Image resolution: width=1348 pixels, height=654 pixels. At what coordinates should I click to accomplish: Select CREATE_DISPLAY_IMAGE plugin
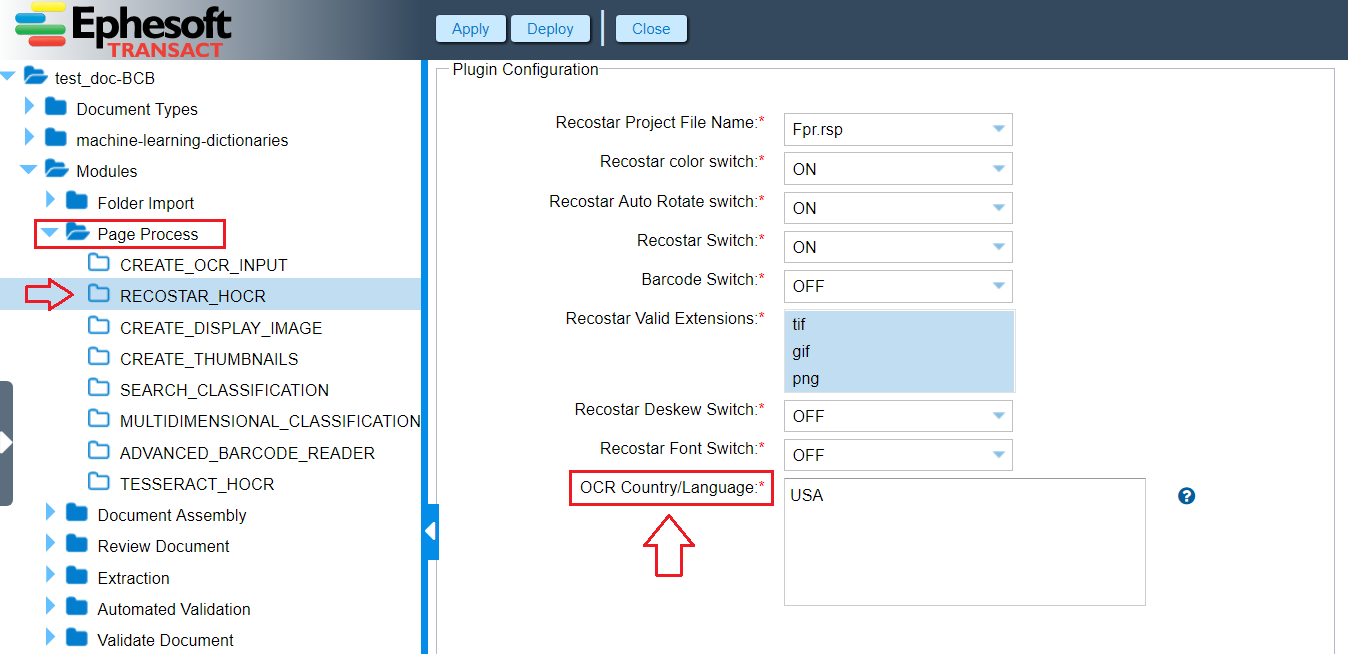pyautogui.click(x=221, y=328)
